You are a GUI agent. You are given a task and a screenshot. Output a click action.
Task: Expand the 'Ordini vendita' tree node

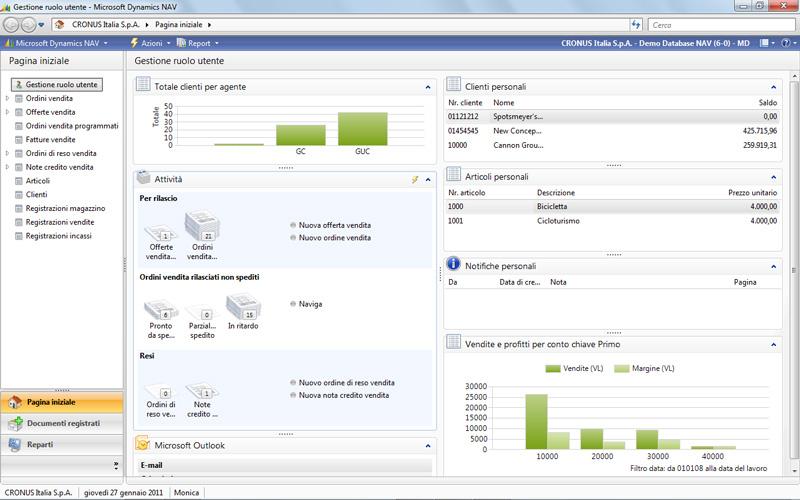[x=8, y=99]
